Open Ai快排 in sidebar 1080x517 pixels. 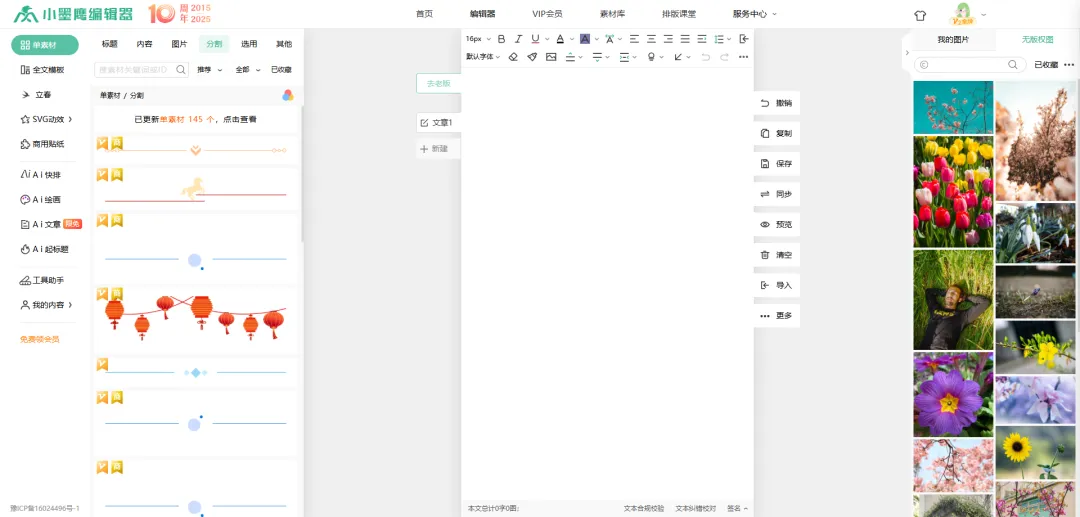tap(41, 175)
